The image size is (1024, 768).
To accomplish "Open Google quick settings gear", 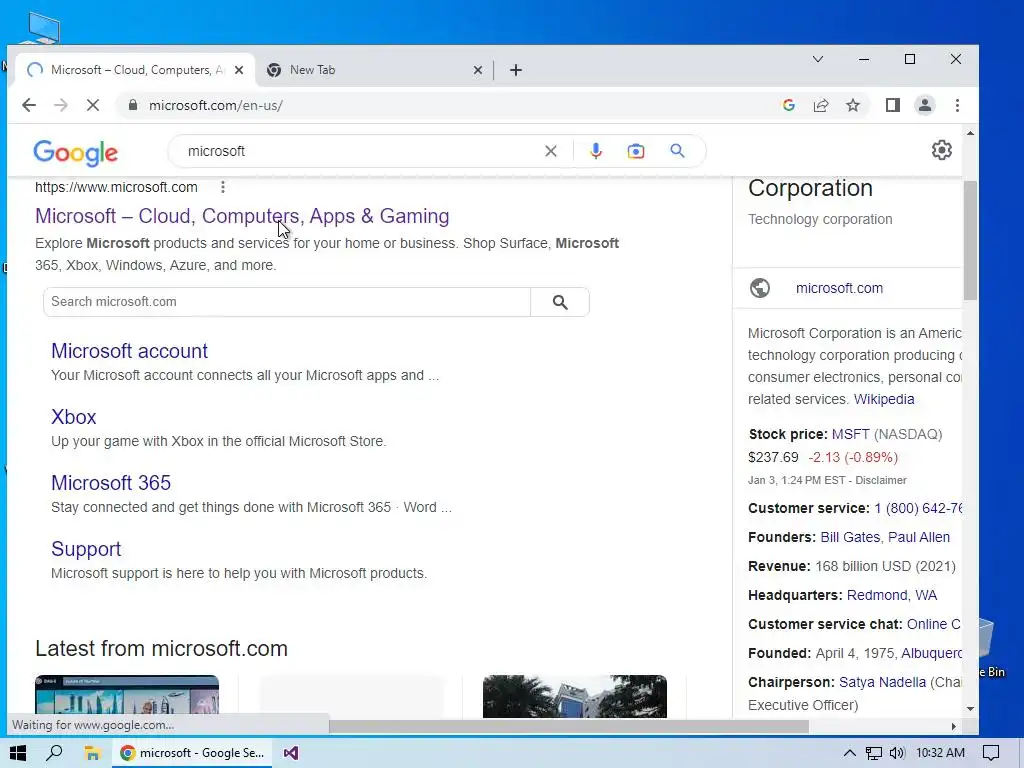I will click(x=942, y=150).
